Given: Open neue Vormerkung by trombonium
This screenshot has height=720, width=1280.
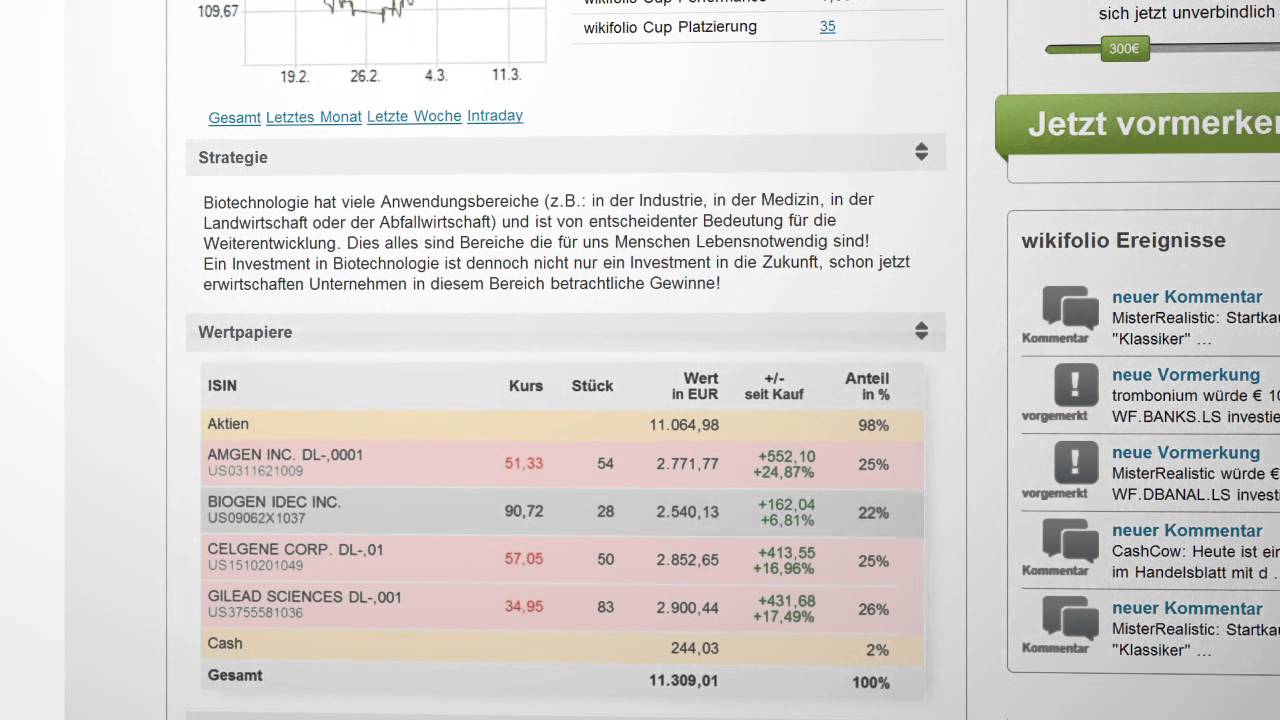Looking at the screenshot, I should coord(1186,375).
